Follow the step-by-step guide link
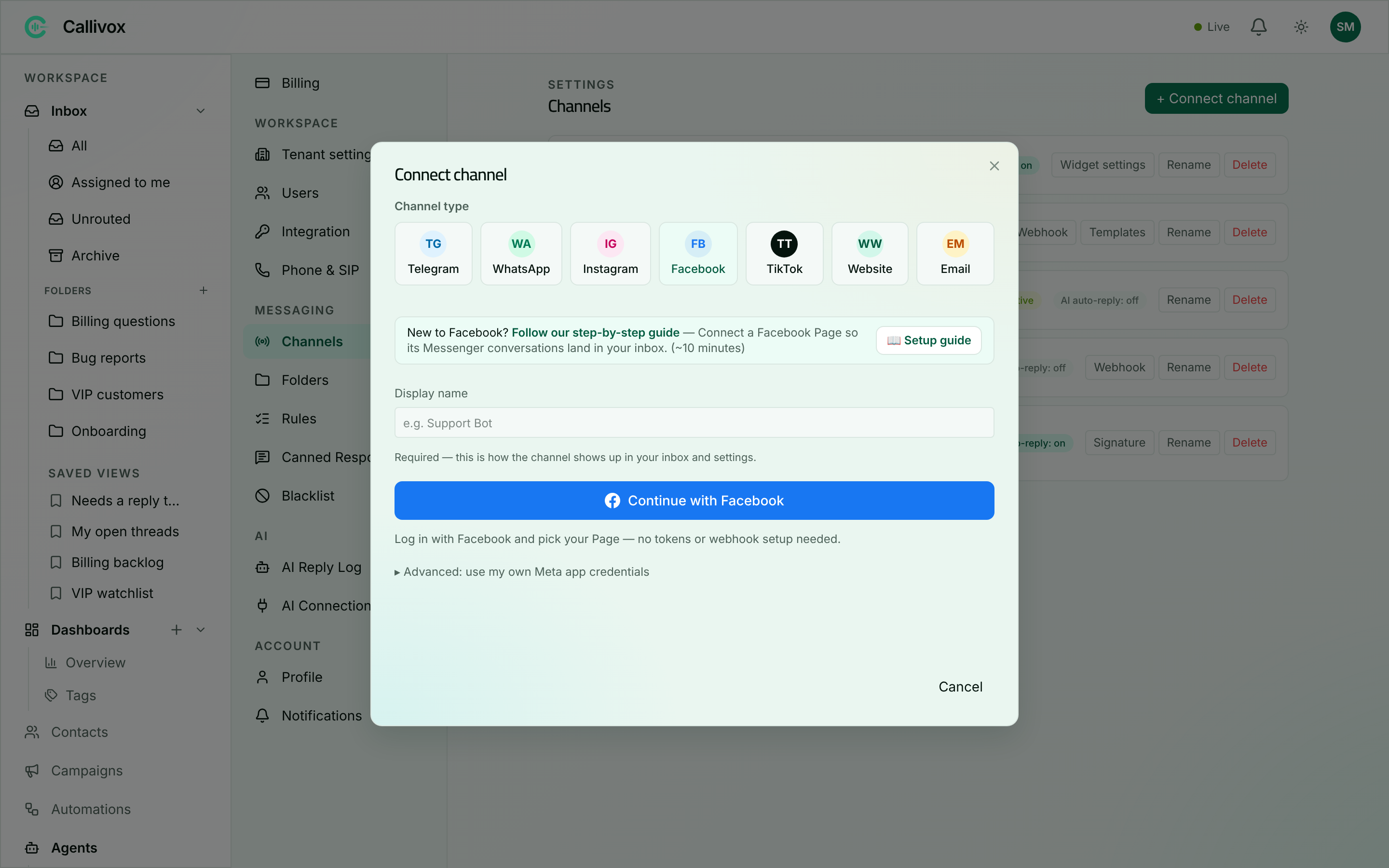The height and width of the screenshot is (868, 1389). click(x=595, y=332)
